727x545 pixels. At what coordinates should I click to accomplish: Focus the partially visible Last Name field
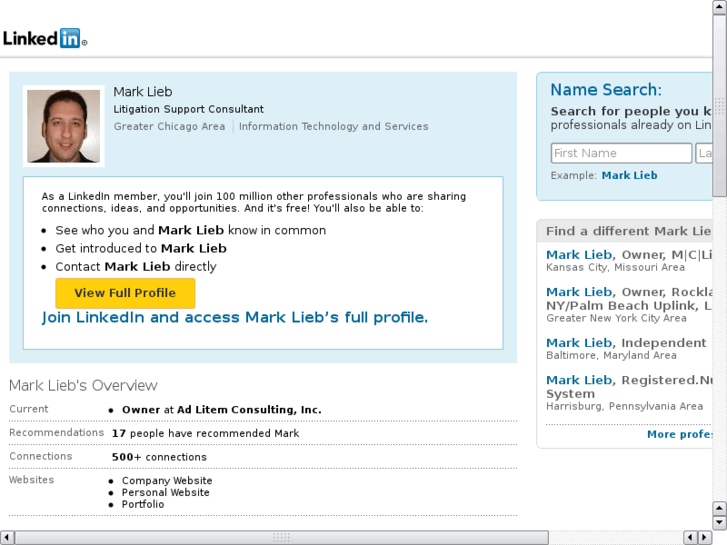(704, 153)
